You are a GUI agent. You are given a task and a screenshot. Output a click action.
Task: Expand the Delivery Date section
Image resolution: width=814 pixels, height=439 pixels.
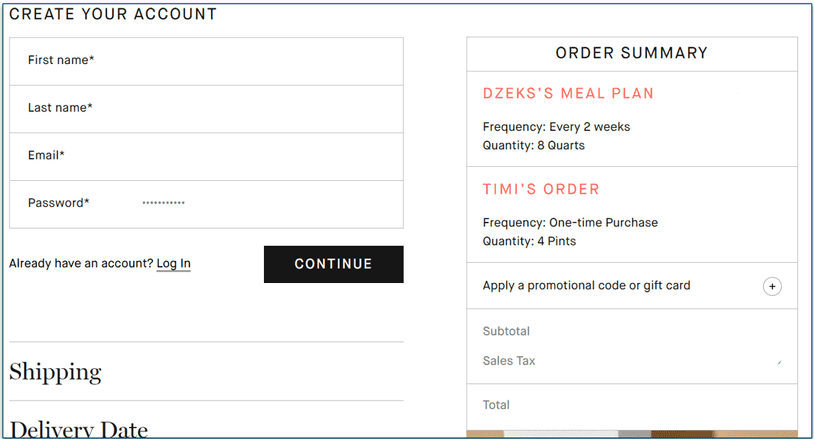[x=78, y=430]
